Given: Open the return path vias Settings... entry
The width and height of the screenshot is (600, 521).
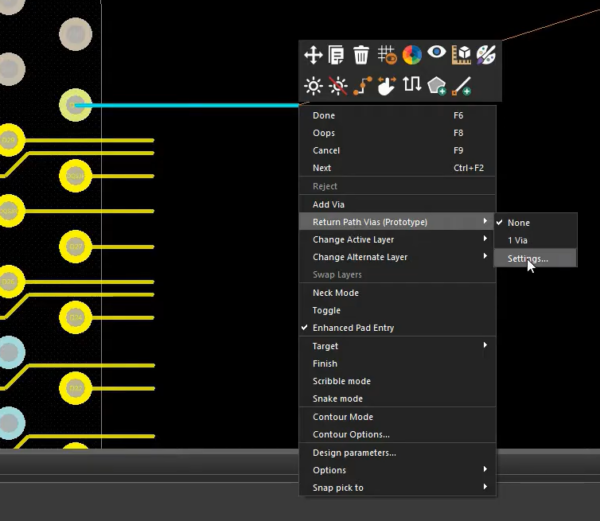Looking at the screenshot, I should pos(536,259).
